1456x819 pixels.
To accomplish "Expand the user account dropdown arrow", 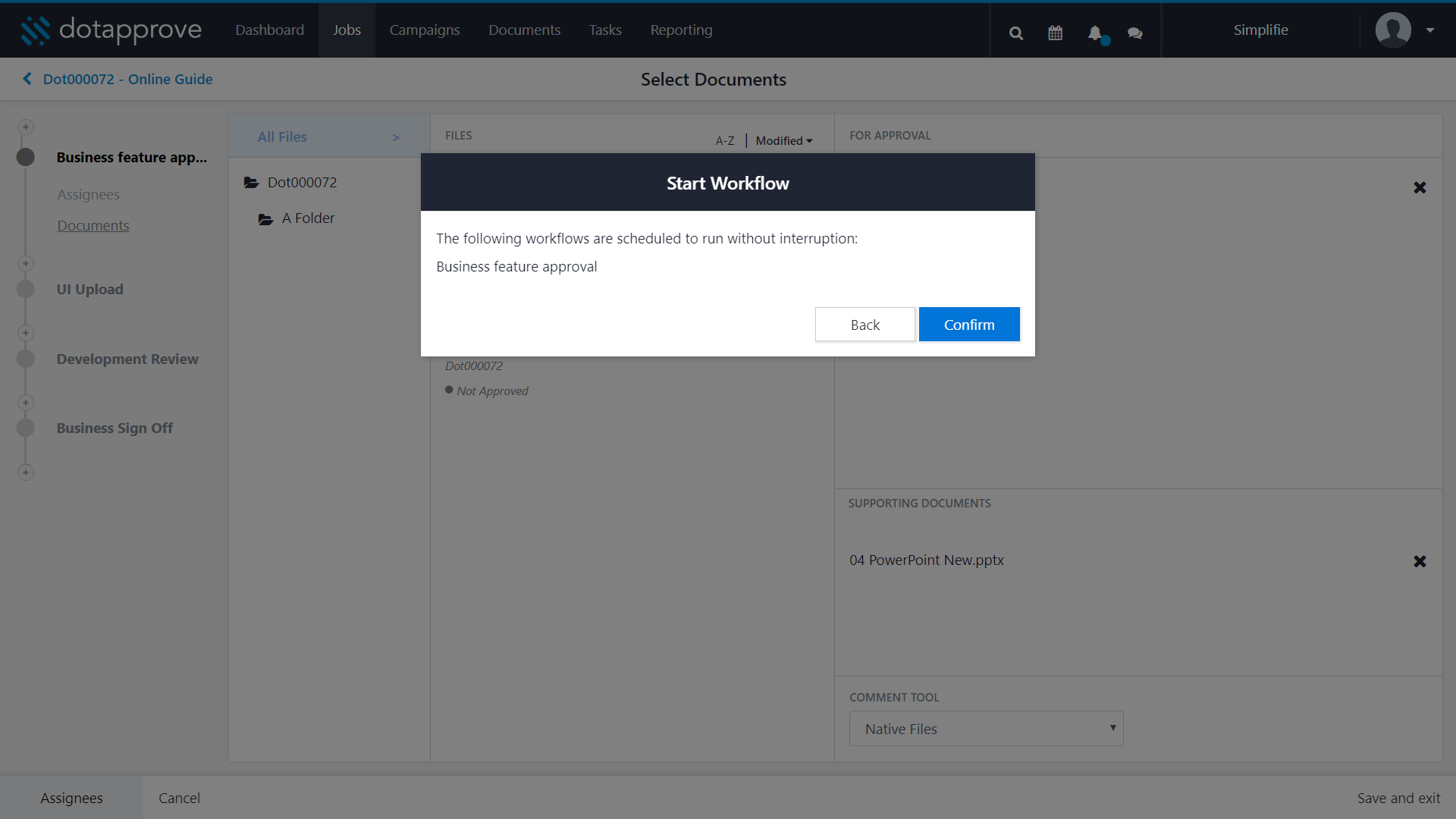I will [x=1430, y=30].
